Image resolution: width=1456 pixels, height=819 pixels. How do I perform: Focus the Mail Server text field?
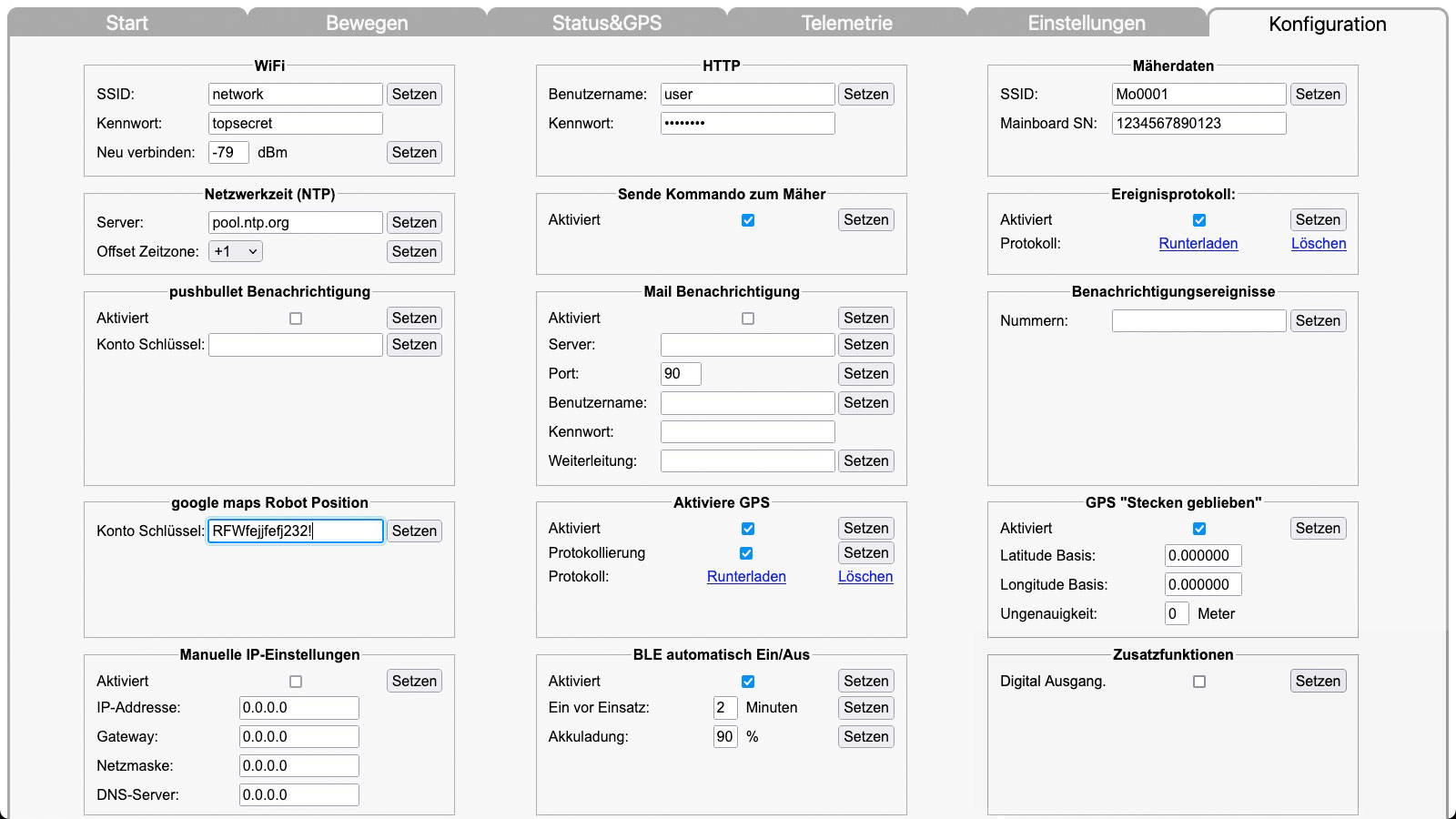[747, 345]
